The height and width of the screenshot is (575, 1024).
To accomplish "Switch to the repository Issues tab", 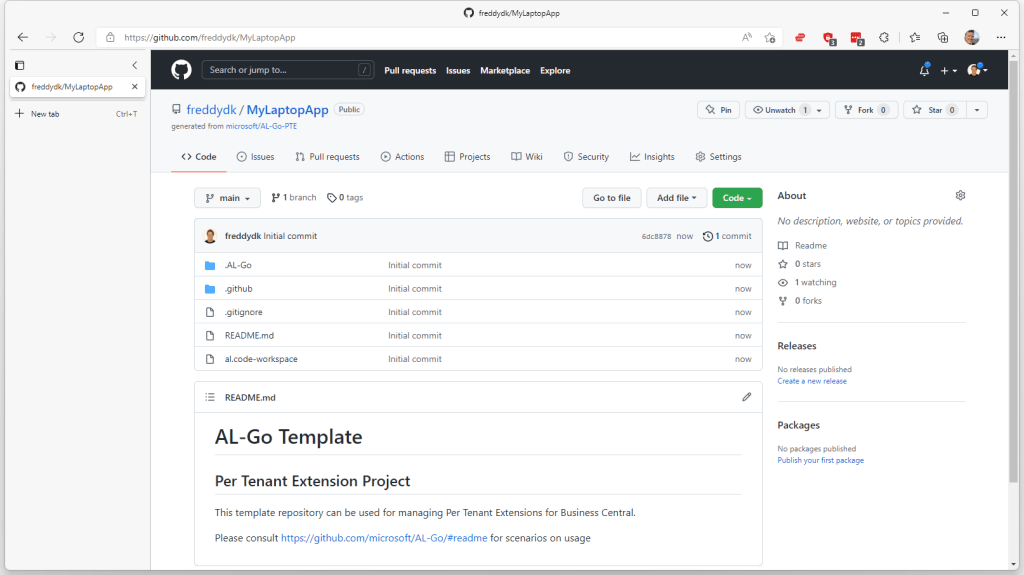I will point(255,157).
